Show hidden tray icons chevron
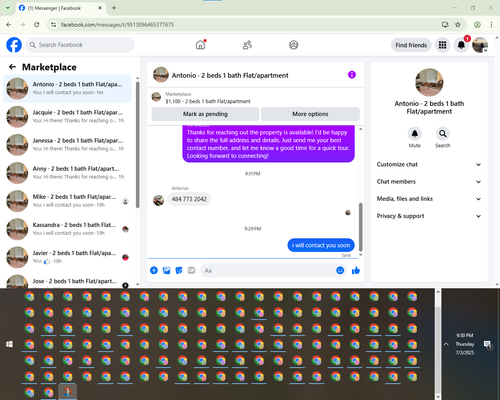Screen dimensions: 500x400 pyautogui.click(x=446, y=344)
